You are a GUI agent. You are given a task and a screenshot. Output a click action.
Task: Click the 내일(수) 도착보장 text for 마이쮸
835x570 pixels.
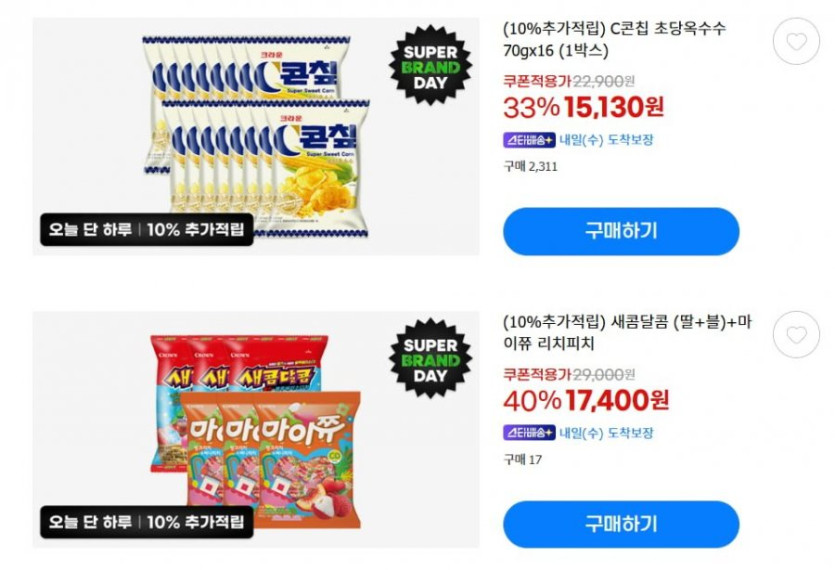pos(606,433)
